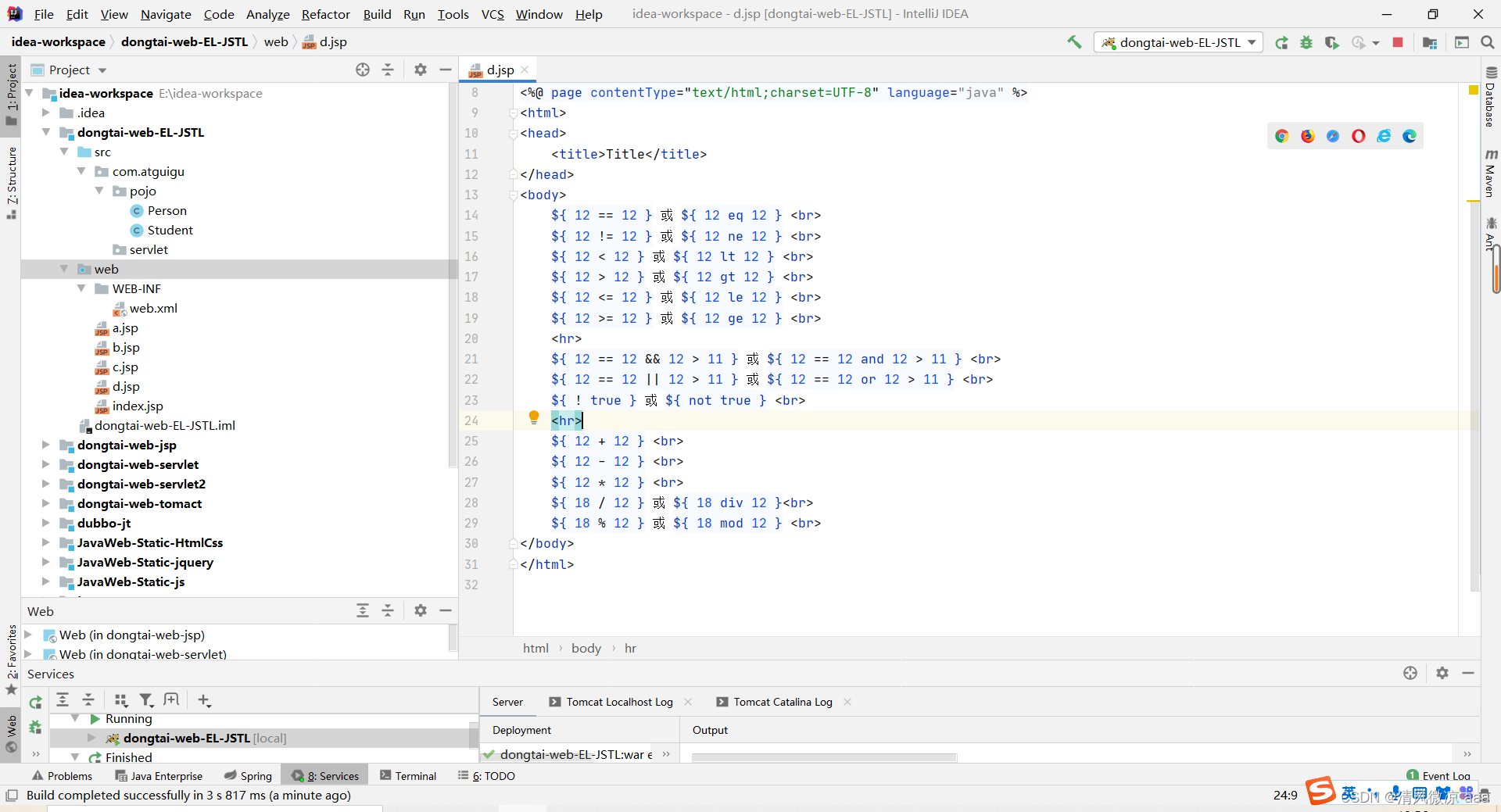
Task: Click the yellow inspection status indicator
Action: 1474,91
